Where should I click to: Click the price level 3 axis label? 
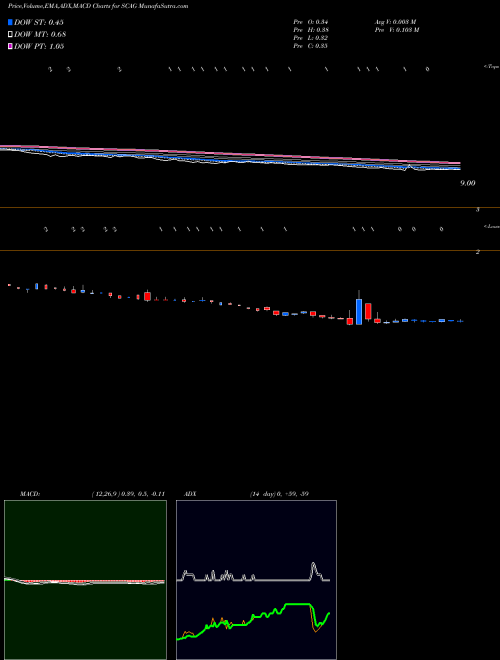pos(478,209)
